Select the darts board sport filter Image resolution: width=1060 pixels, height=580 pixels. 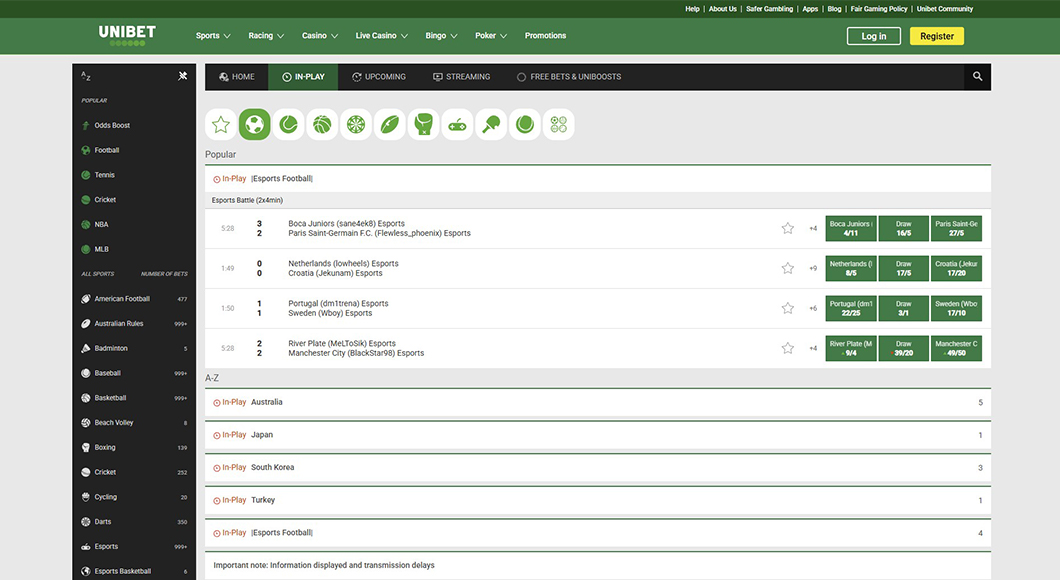coord(356,124)
